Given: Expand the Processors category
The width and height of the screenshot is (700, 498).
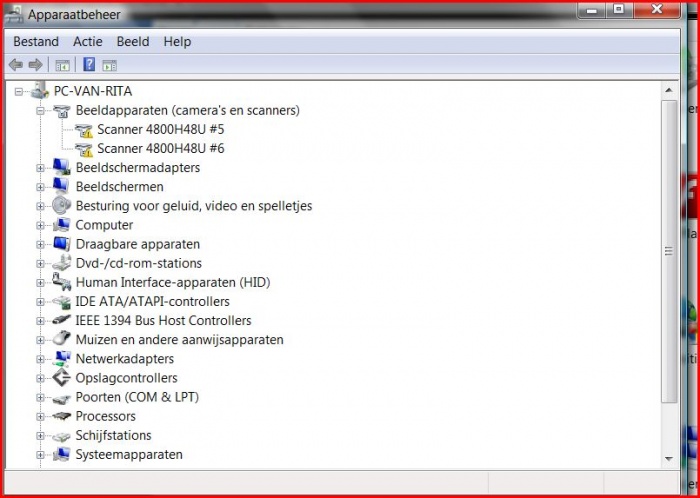Looking at the screenshot, I should (40, 417).
